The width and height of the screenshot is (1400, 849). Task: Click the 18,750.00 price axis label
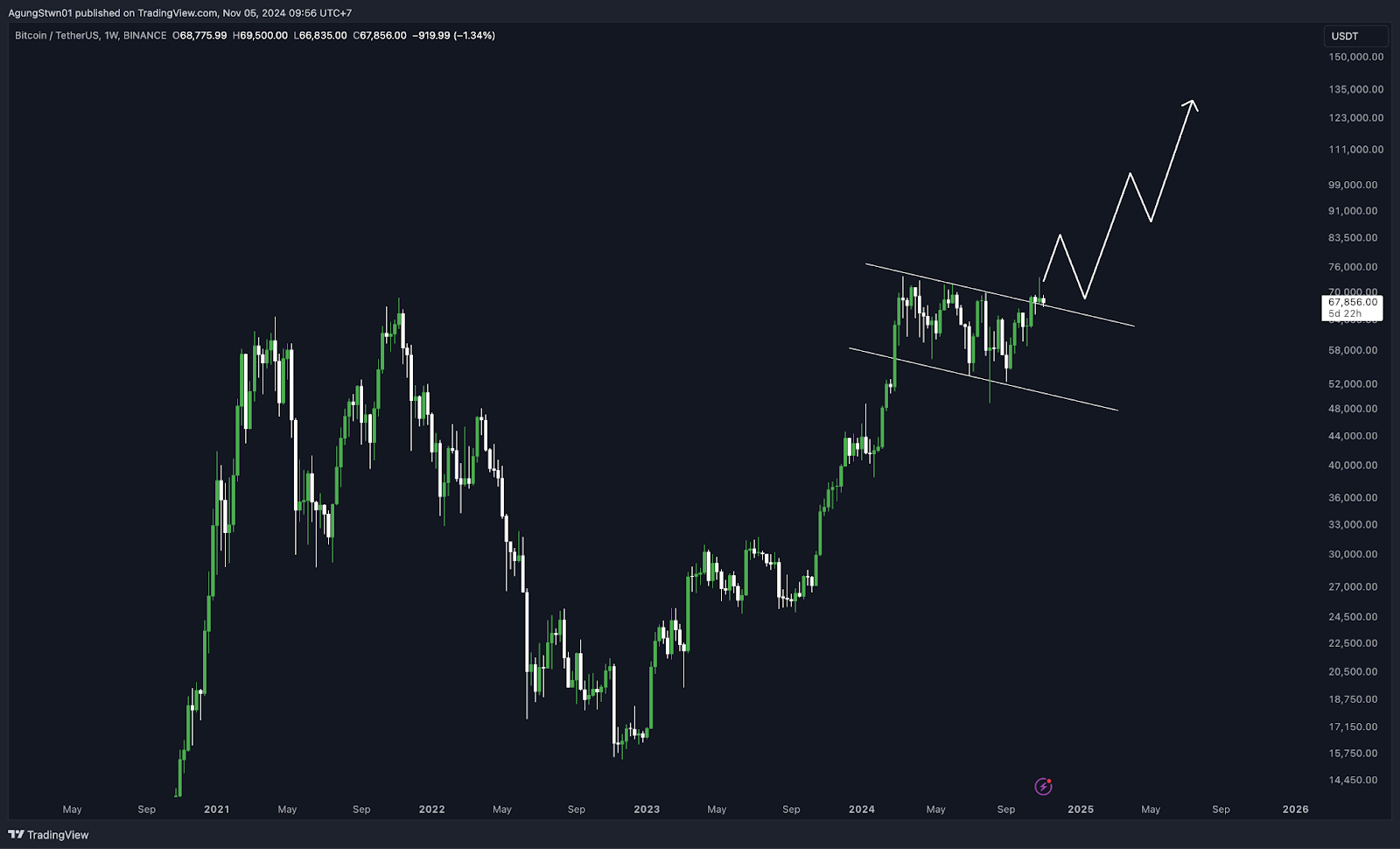[x=1353, y=699]
